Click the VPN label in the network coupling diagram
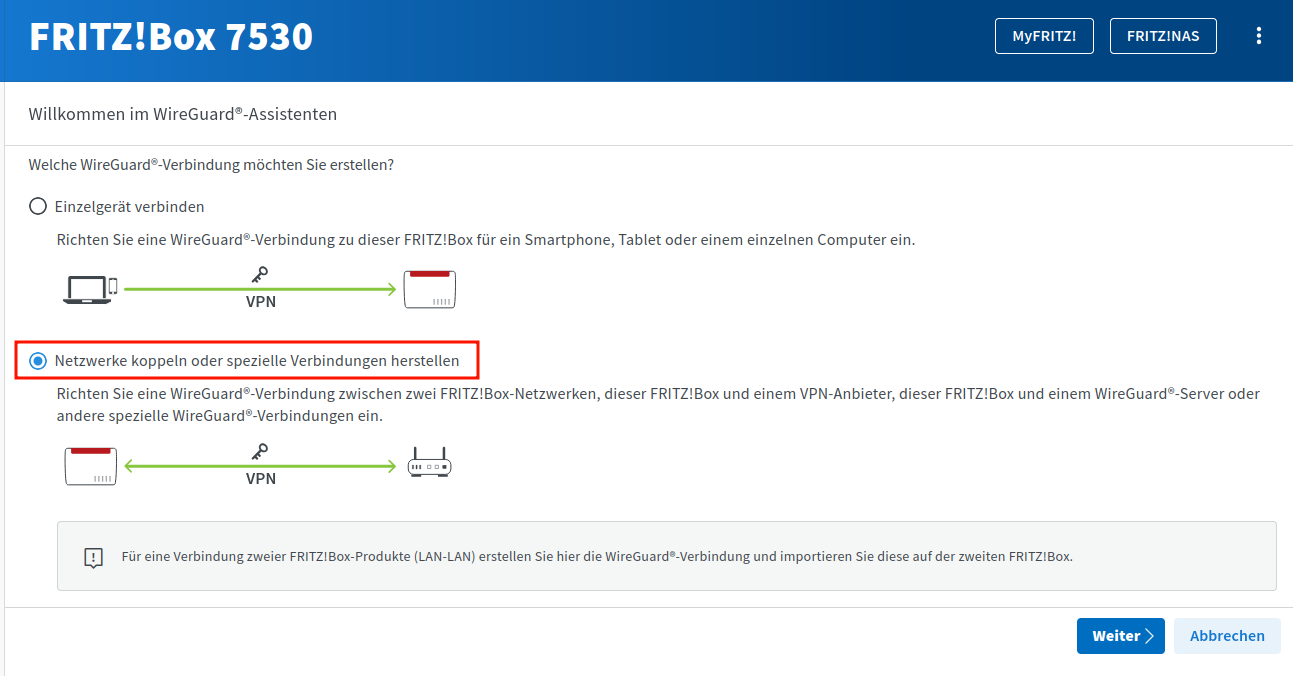This screenshot has width=1293, height=676. tap(260, 479)
